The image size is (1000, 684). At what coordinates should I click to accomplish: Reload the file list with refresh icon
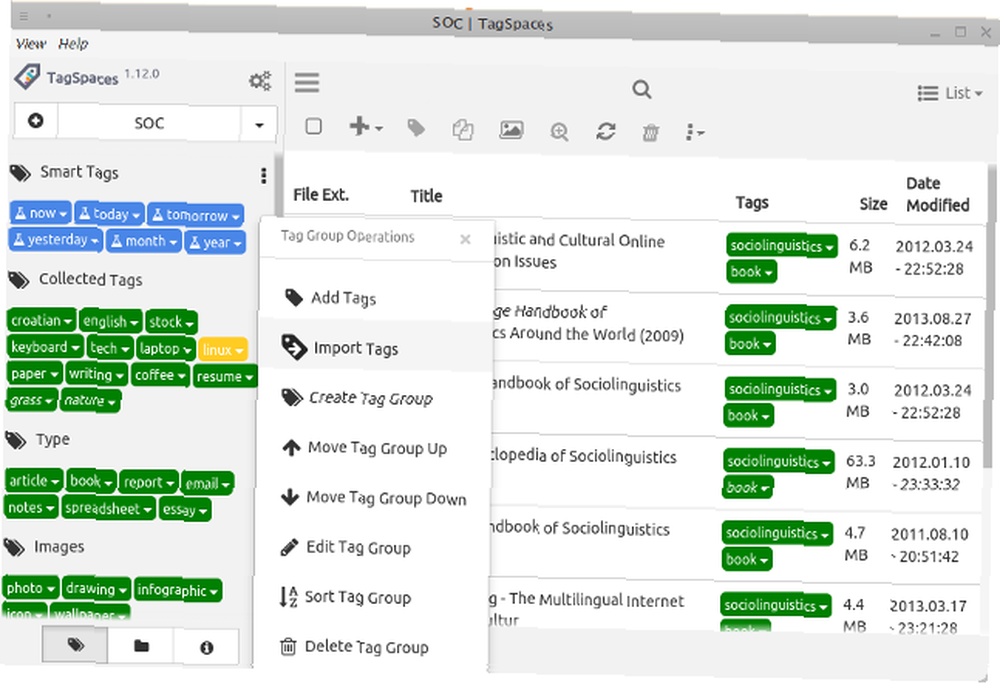point(605,131)
